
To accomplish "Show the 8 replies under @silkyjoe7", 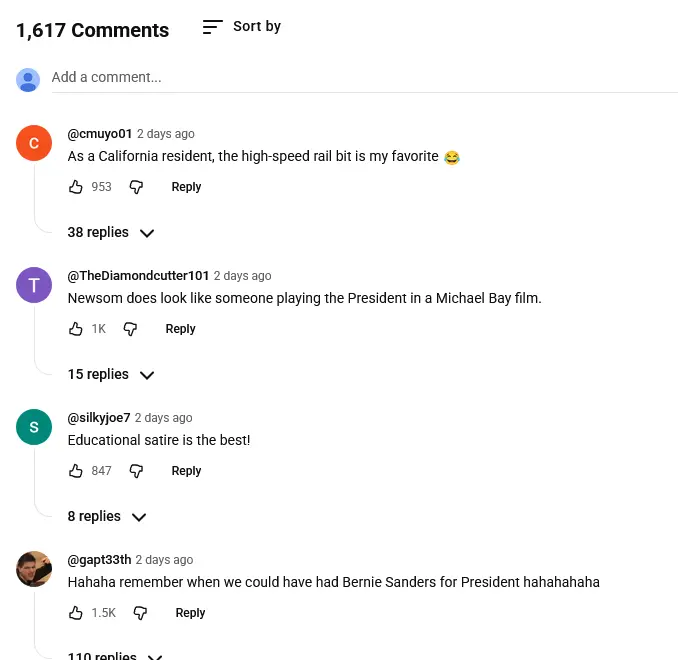I will tap(106, 517).
